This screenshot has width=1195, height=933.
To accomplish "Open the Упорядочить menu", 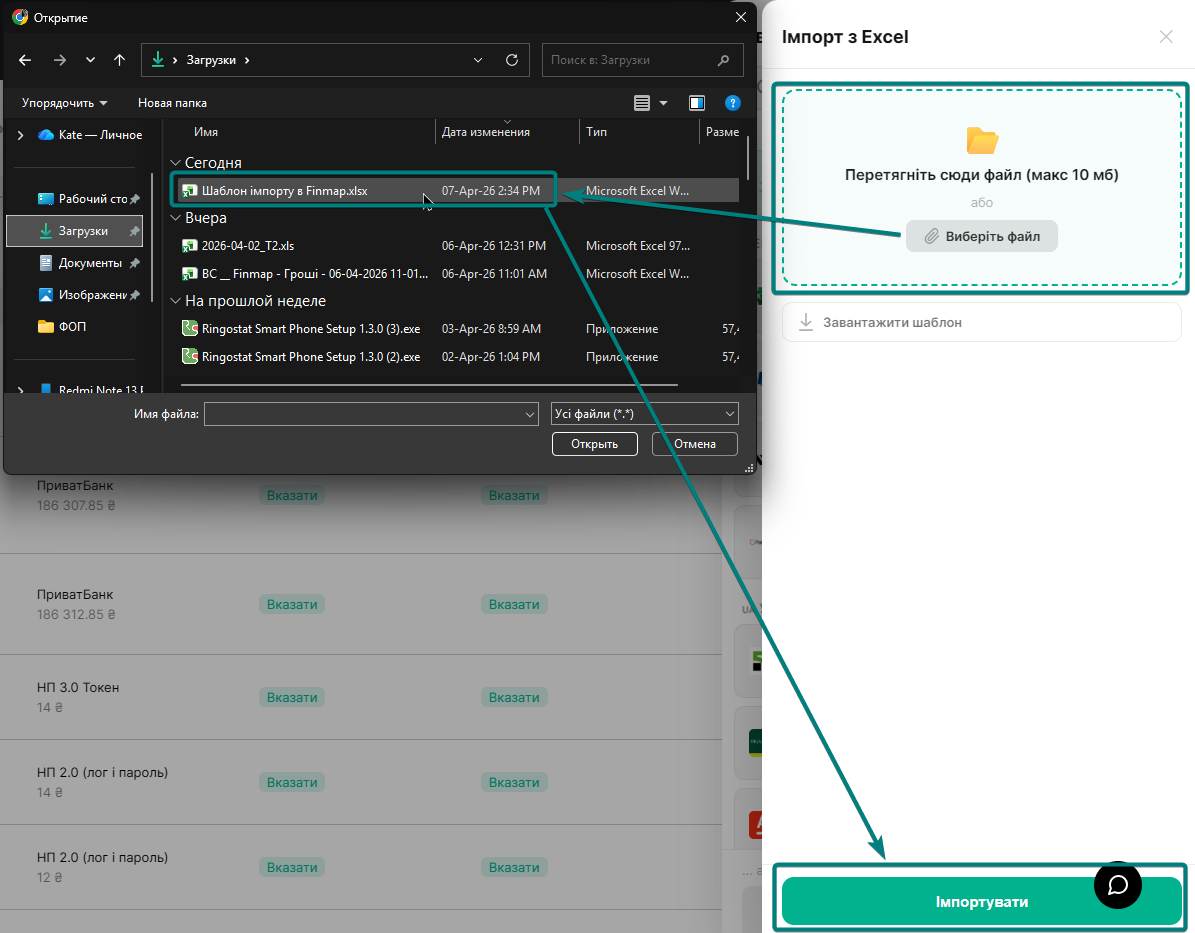I will (64, 103).
